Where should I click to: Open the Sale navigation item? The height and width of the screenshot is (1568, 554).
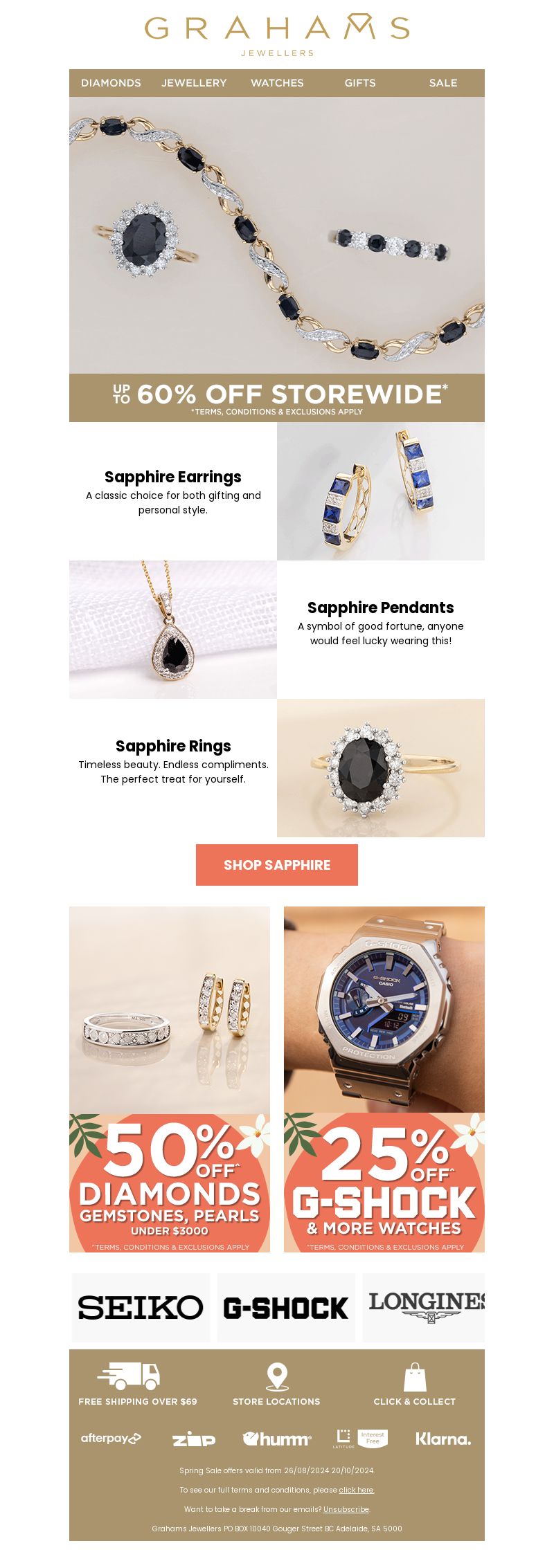[x=443, y=83]
